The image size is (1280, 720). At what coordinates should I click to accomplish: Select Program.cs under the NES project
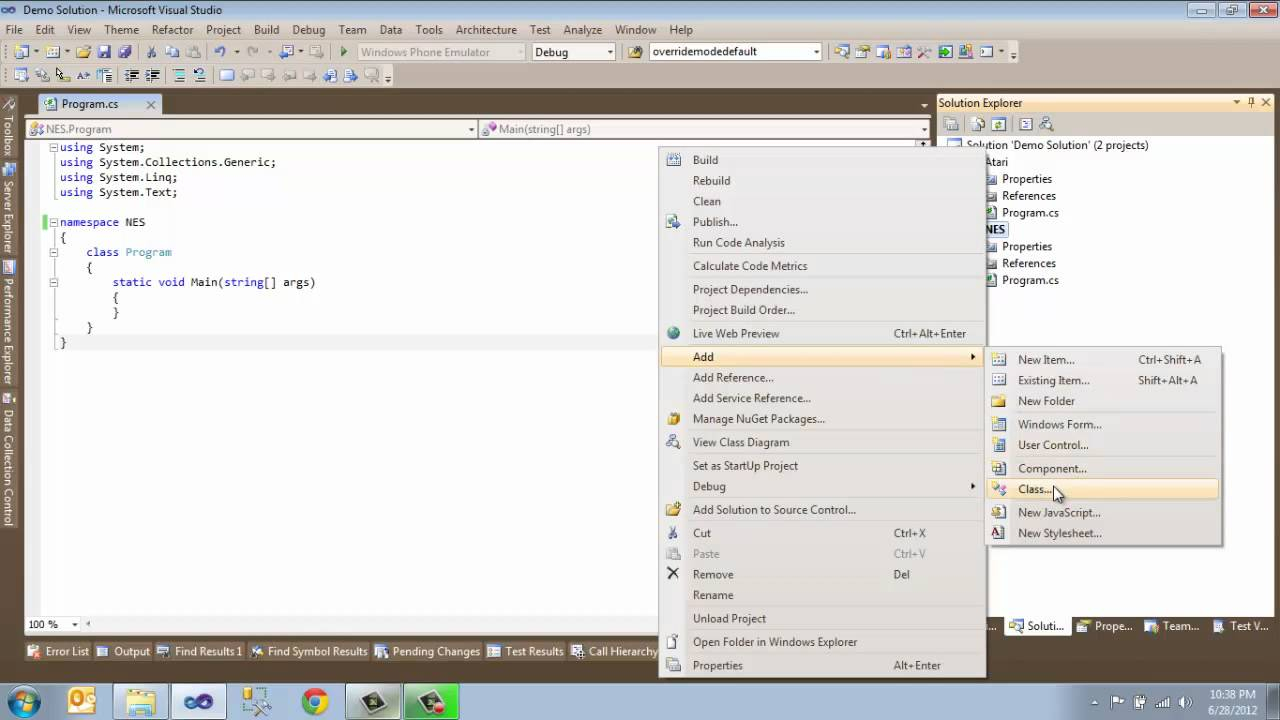coord(1030,280)
